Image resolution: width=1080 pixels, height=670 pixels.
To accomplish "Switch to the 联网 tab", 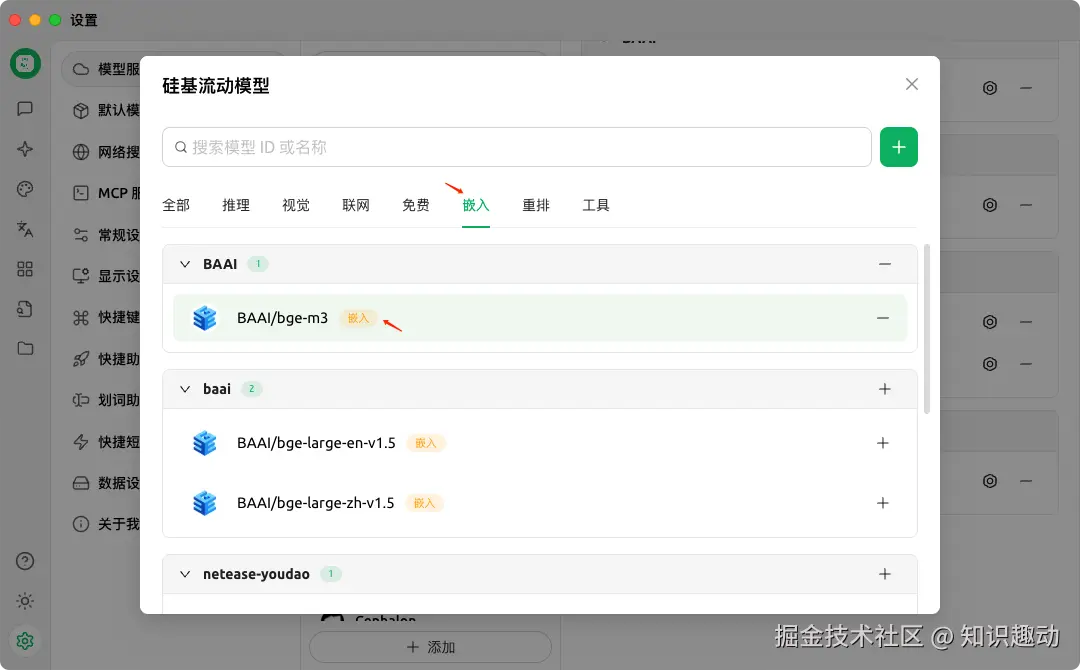I will click(x=355, y=205).
